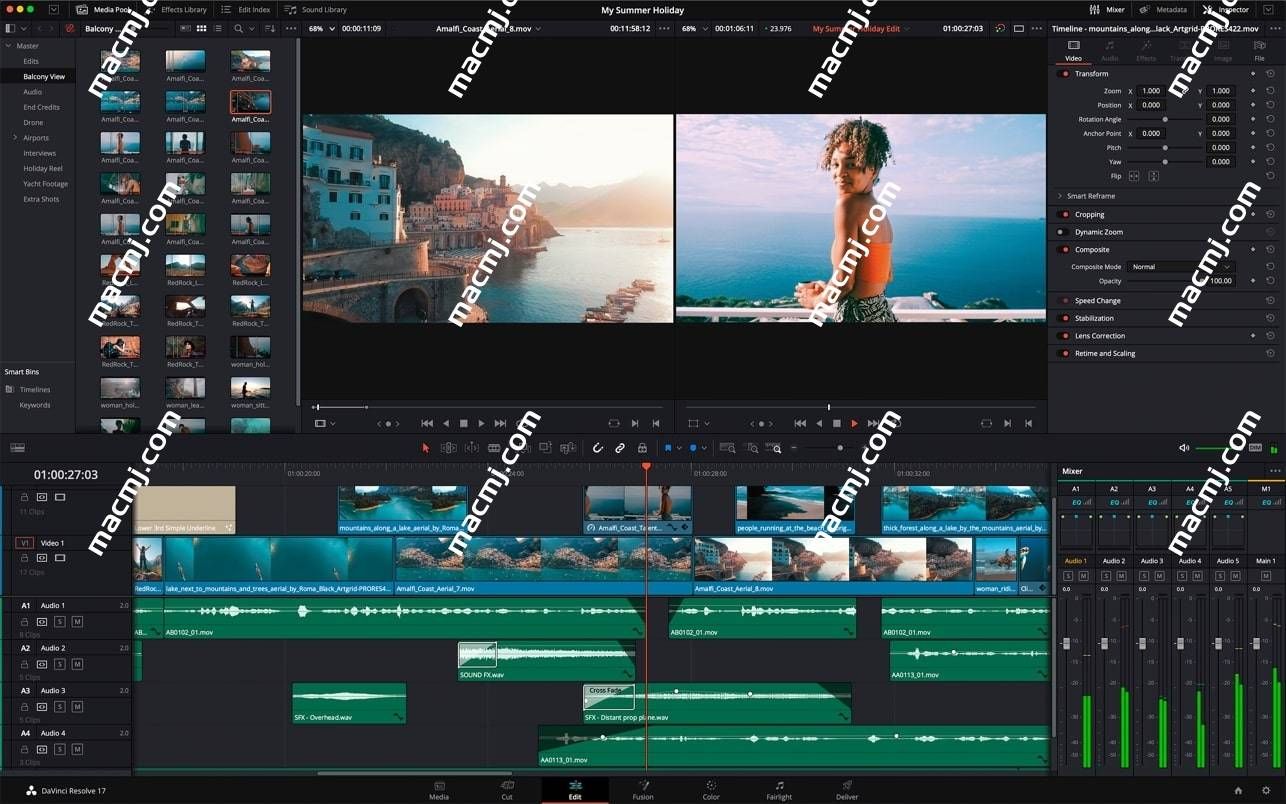Screen dimensions: 1286x804
Task: Add keyframe for Zoom parameter
Action: click(1253, 91)
